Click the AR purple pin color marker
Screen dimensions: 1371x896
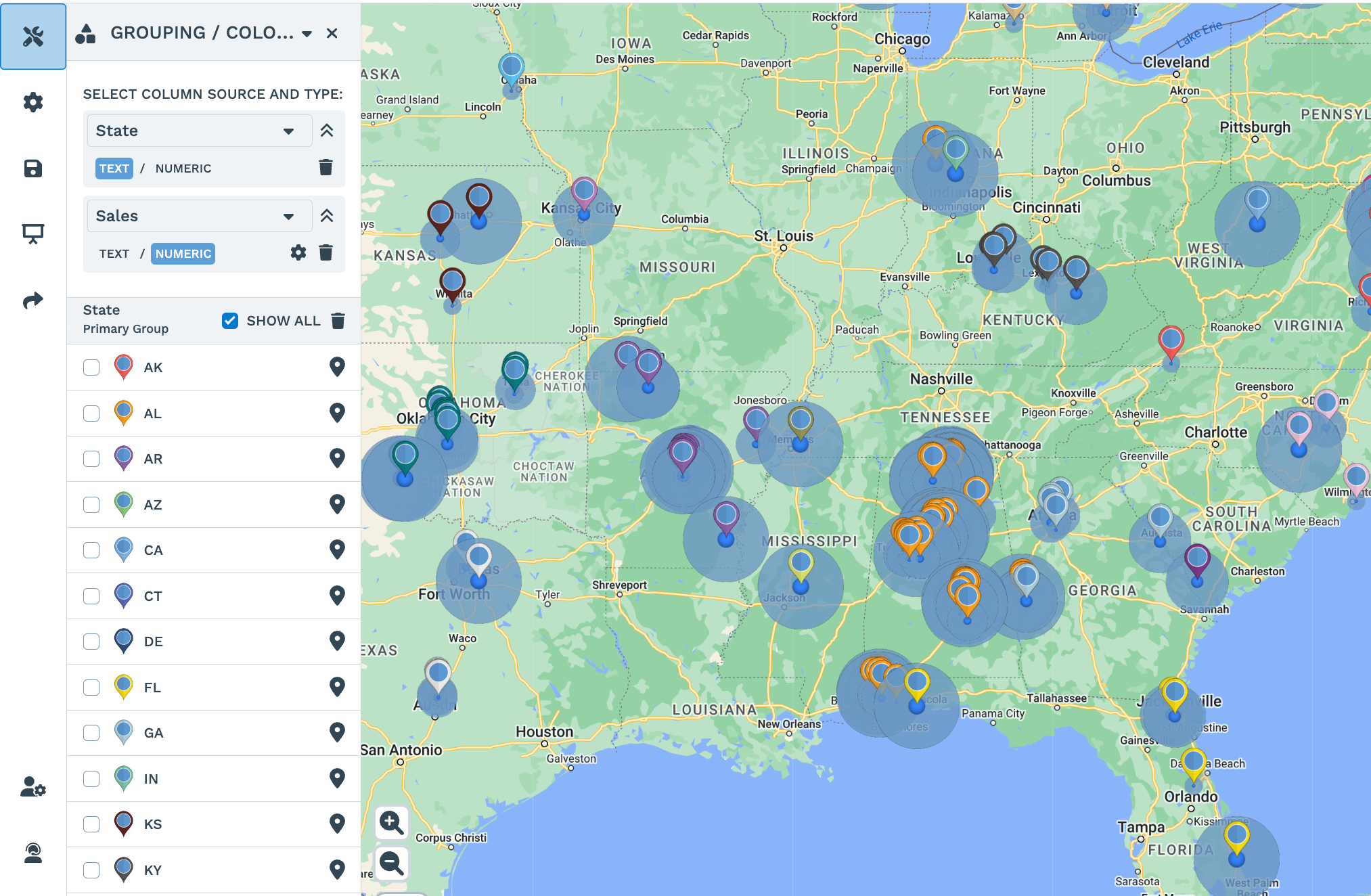(123, 458)
